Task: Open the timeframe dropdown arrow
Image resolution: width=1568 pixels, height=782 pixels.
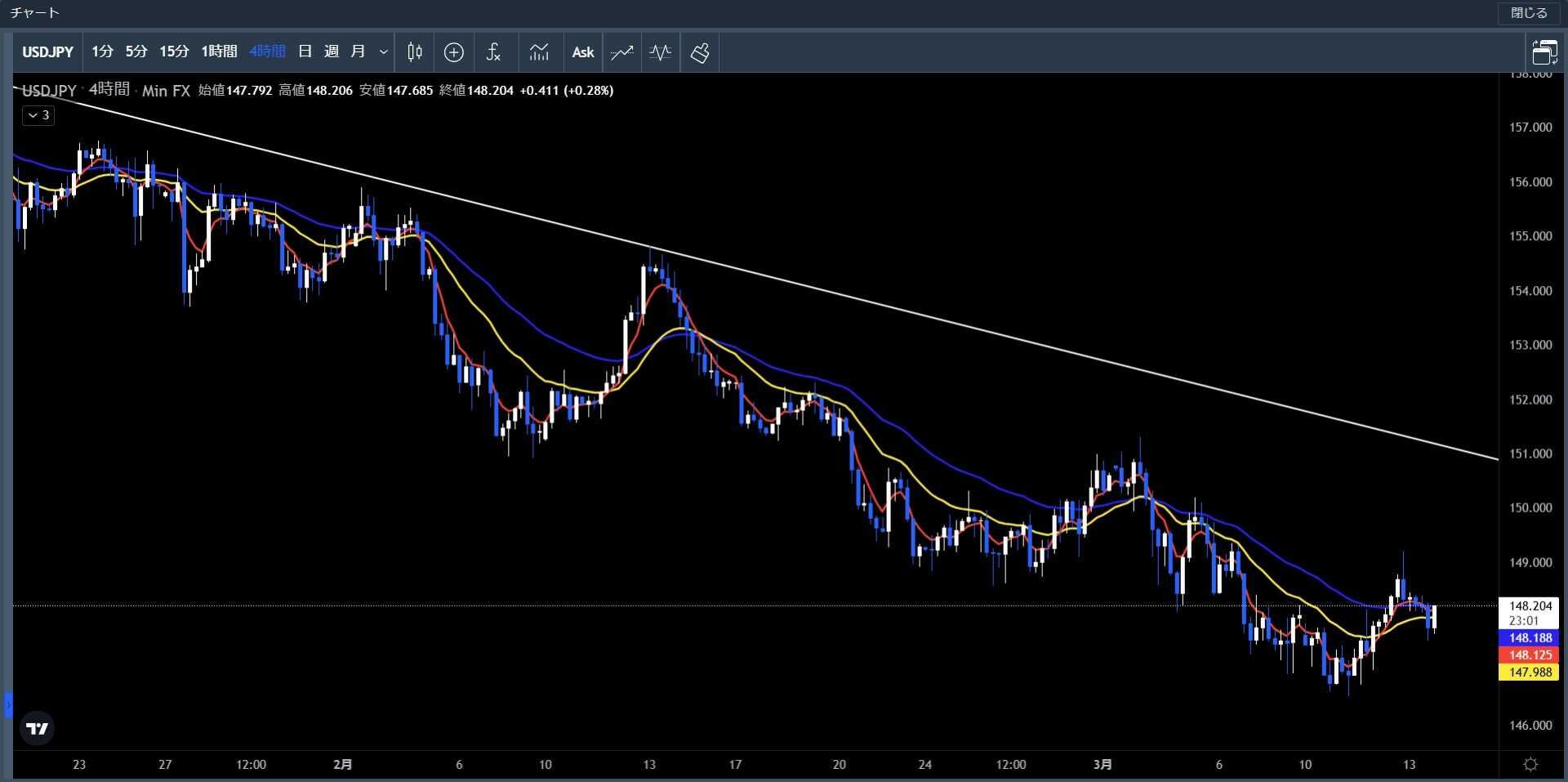Action: click(383, 52)
